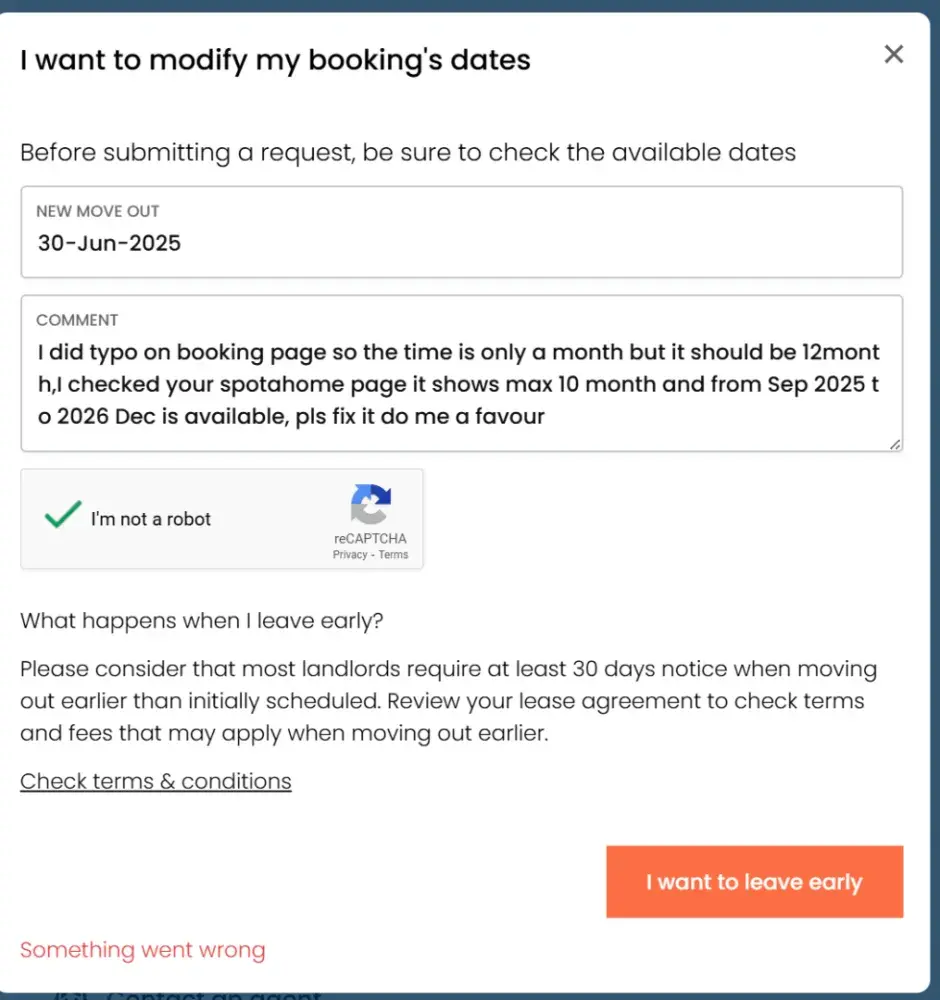
Task: Click the 30-Jun-2025 date value
Action: [x=109, y=243]
